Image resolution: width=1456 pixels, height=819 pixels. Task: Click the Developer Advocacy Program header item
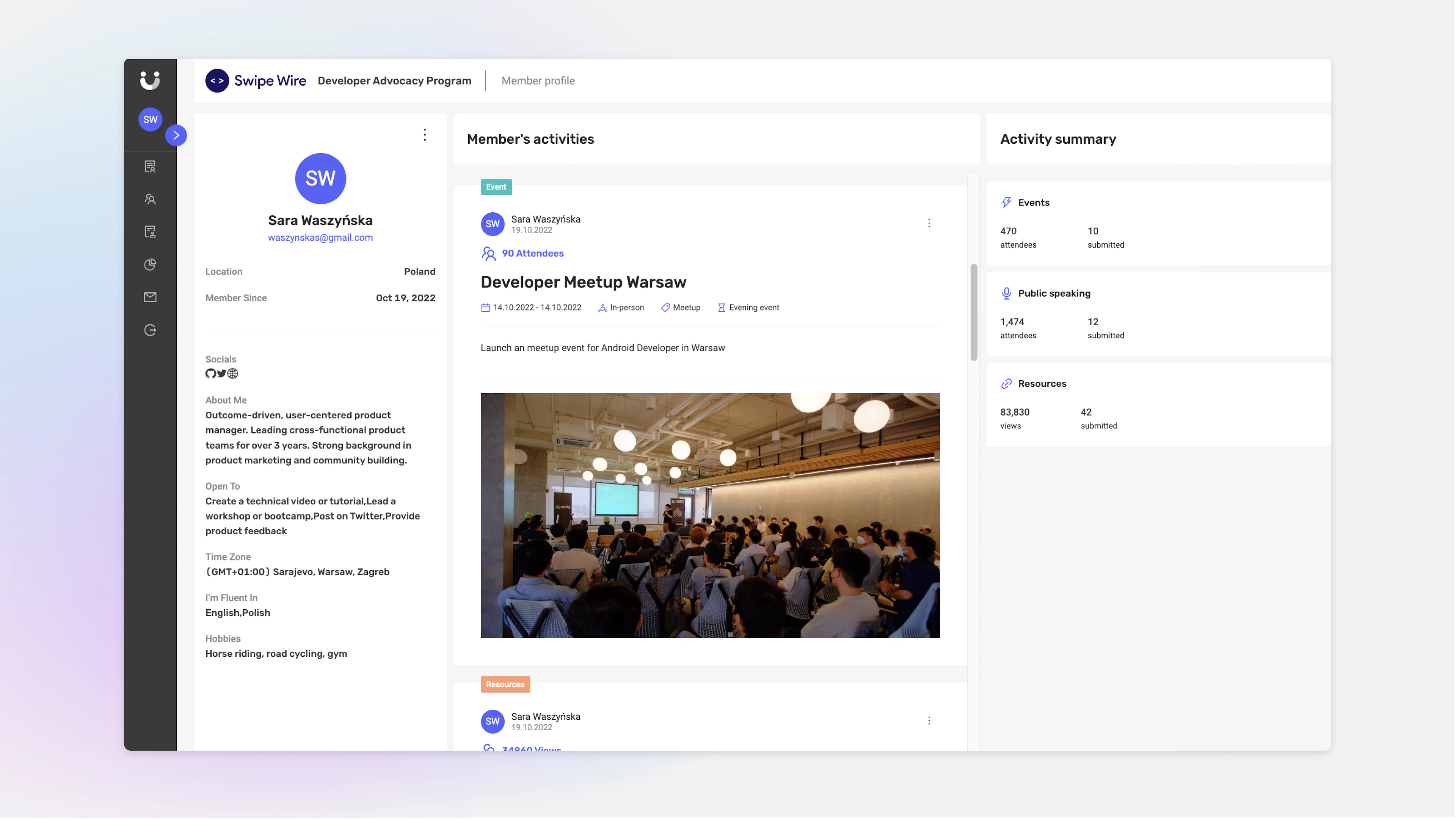pyautogui.click(x=394, y=80)
